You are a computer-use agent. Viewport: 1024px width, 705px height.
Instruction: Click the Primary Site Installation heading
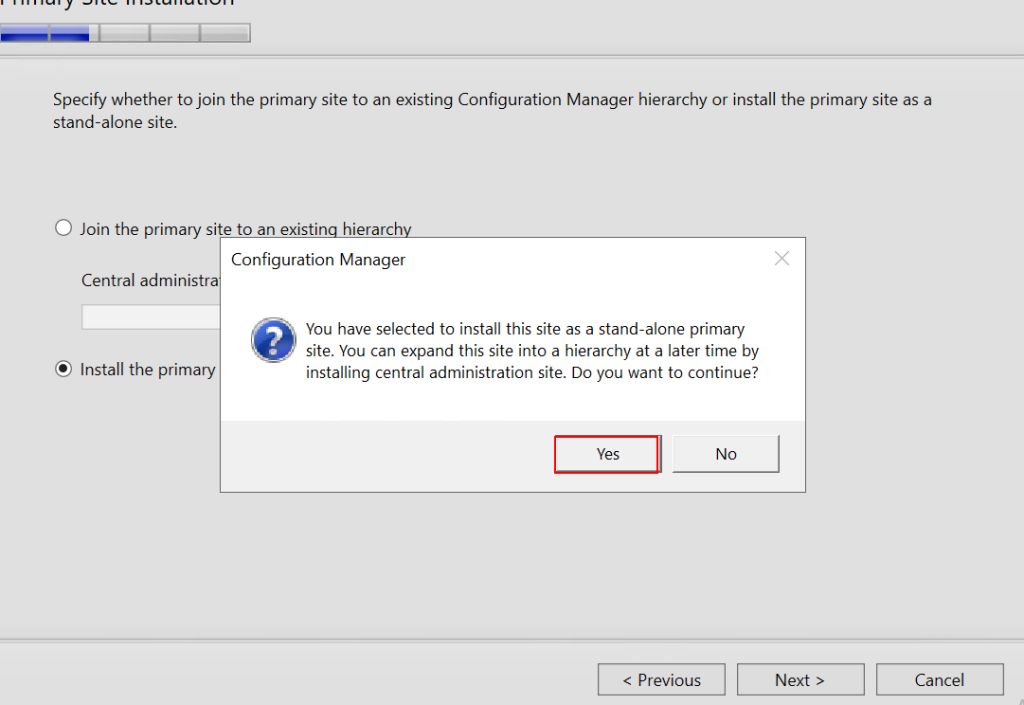click(120, 4)
